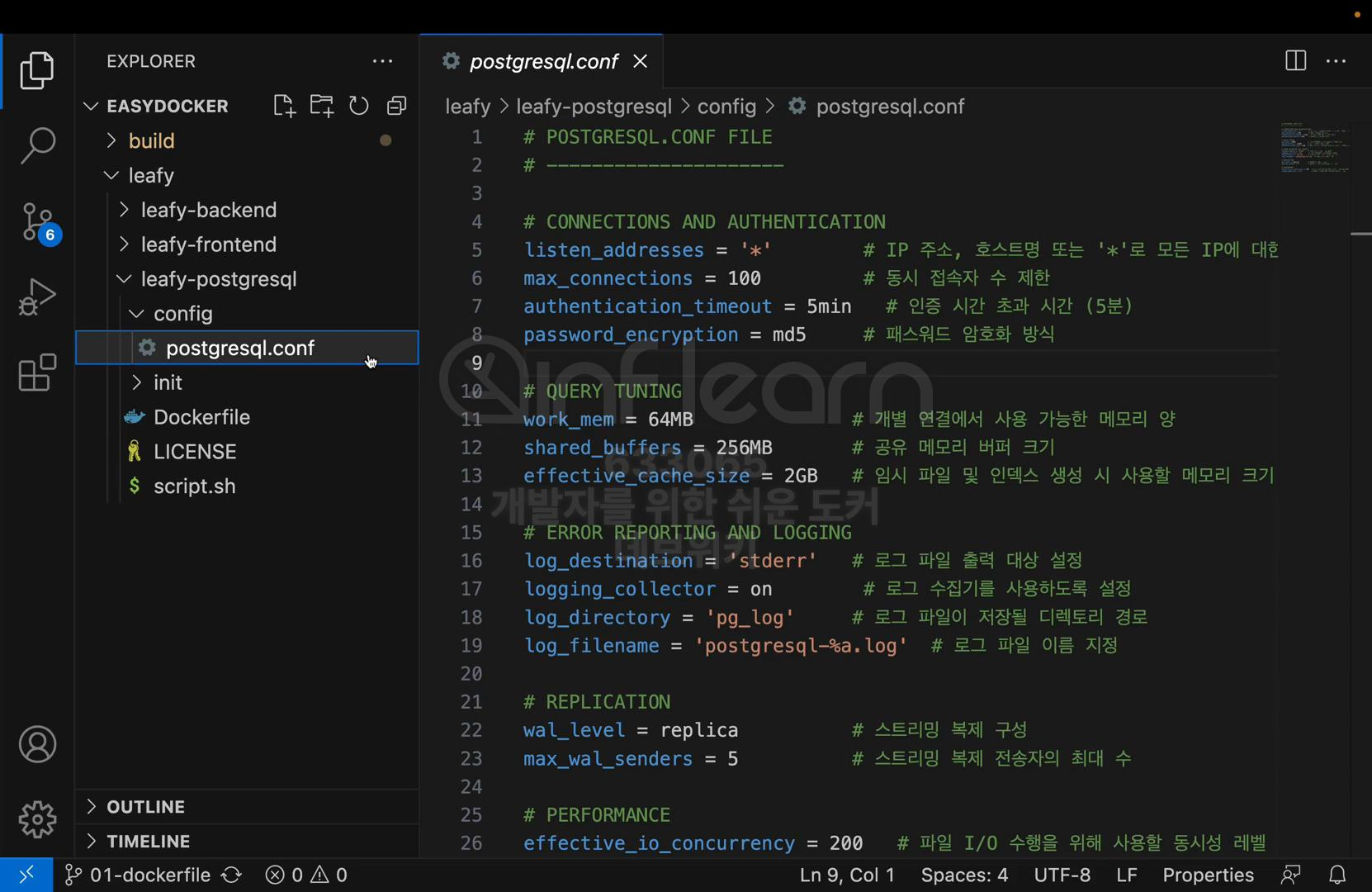
Task: Open the Search view icon
Action: [x=37, y=145]
